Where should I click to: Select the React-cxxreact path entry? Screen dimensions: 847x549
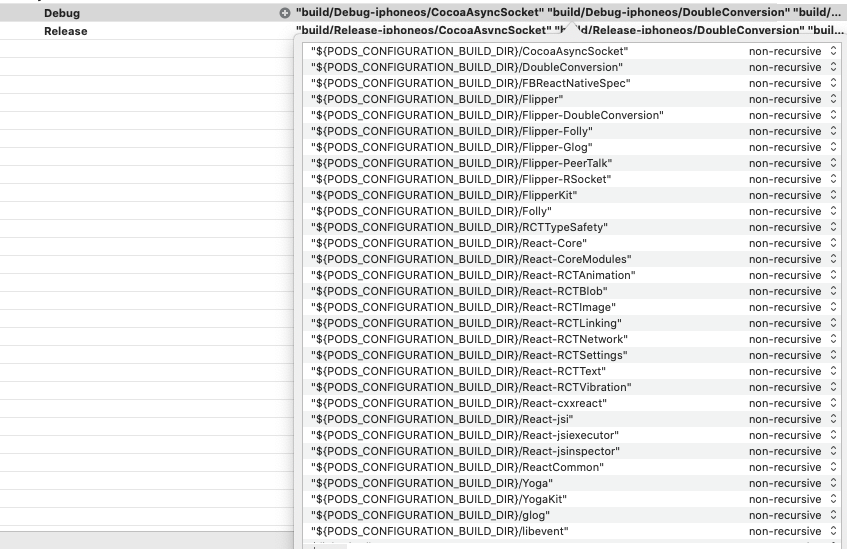[459, 403]
